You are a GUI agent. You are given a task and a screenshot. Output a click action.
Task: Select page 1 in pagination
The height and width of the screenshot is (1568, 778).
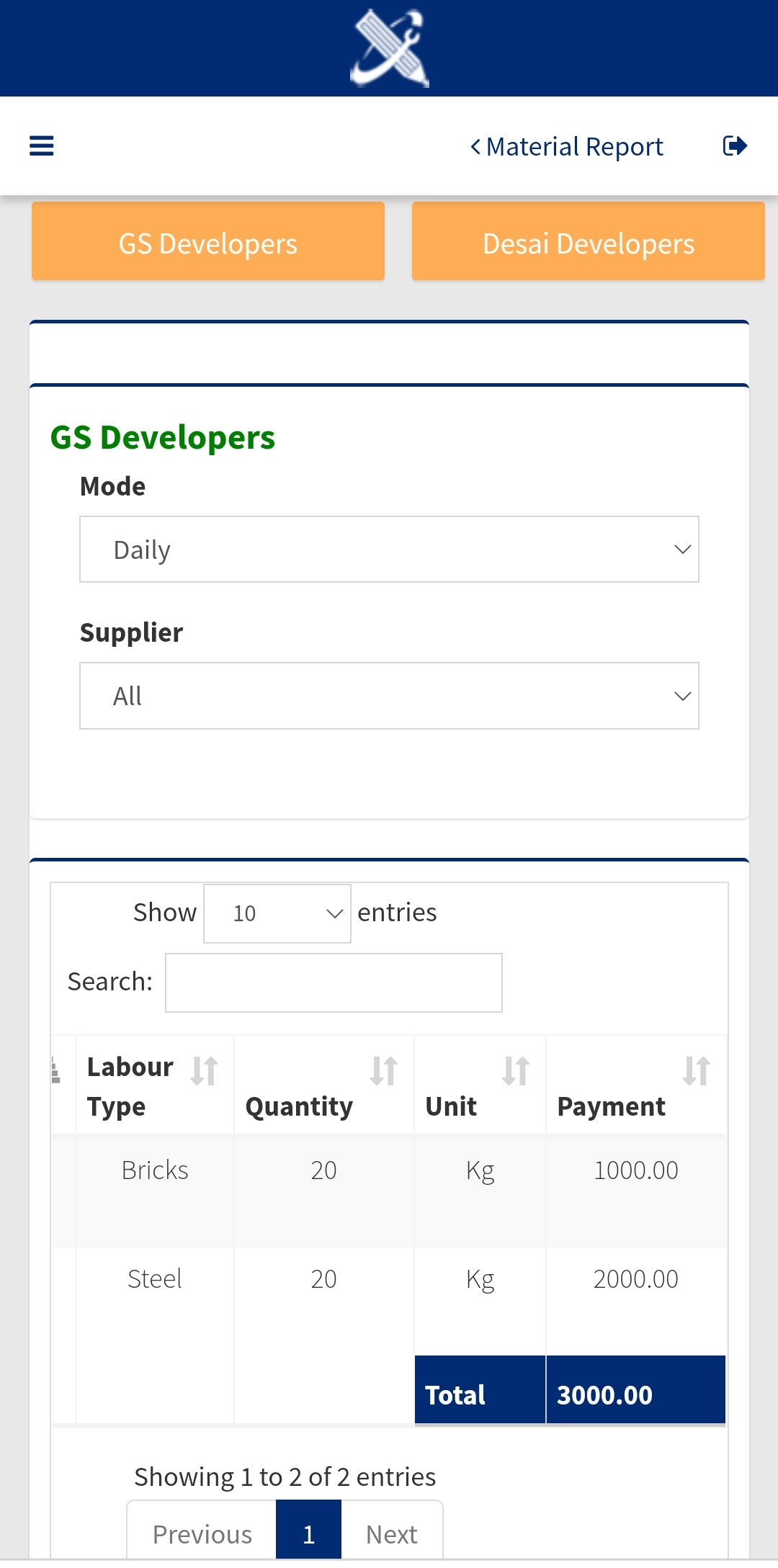308,1533
